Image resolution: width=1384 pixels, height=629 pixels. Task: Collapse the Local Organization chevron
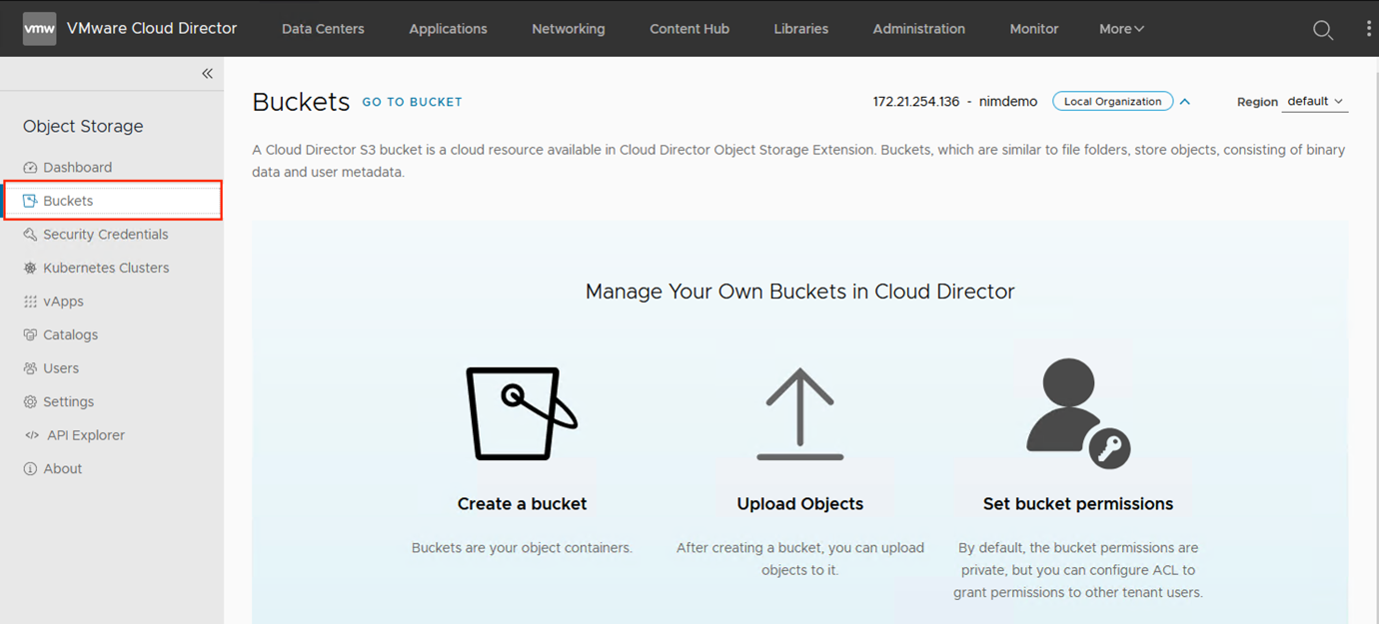[x=1185, y=102]
